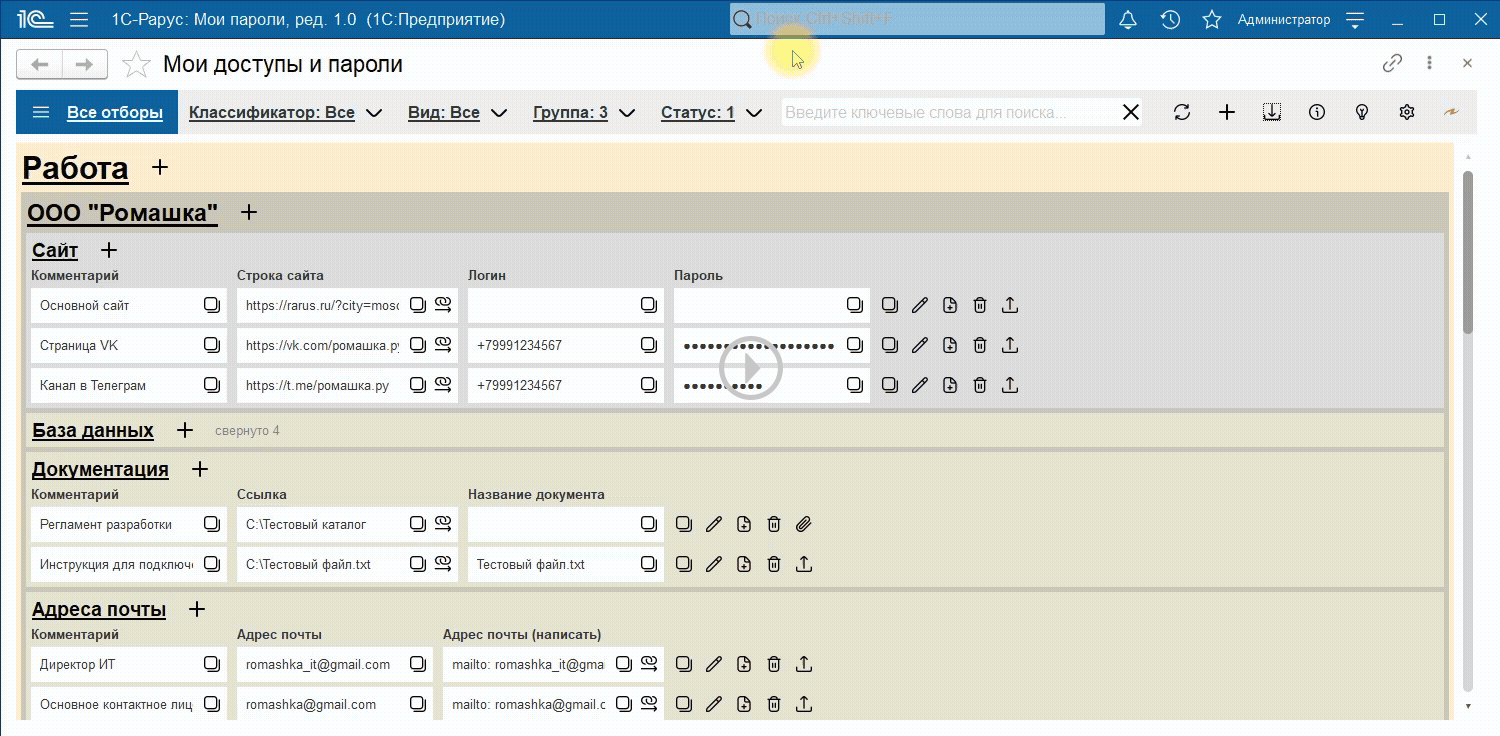Copy link to this form icon
The width and height of the screenshot is (1500, 736).
click(1392, 63)
